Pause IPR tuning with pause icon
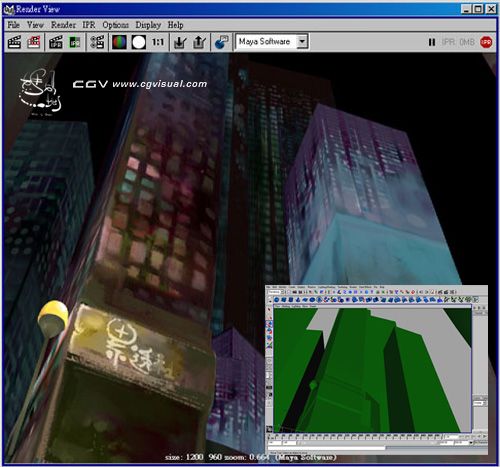 432,42
